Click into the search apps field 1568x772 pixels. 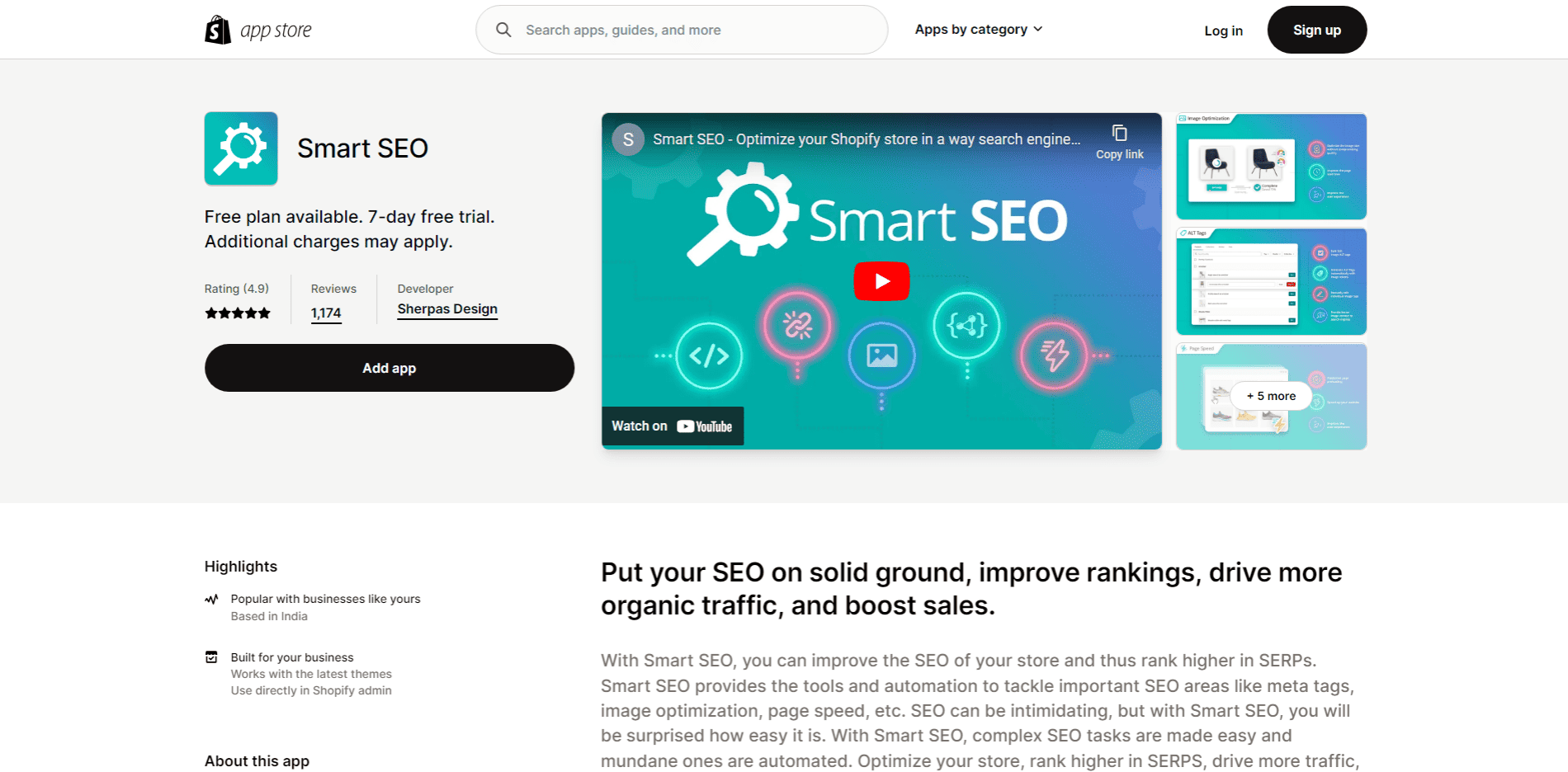[x=682, y=30]
